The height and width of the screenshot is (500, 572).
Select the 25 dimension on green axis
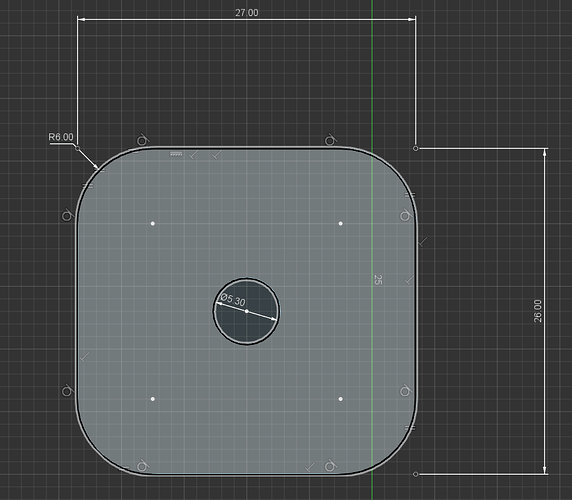378,280
